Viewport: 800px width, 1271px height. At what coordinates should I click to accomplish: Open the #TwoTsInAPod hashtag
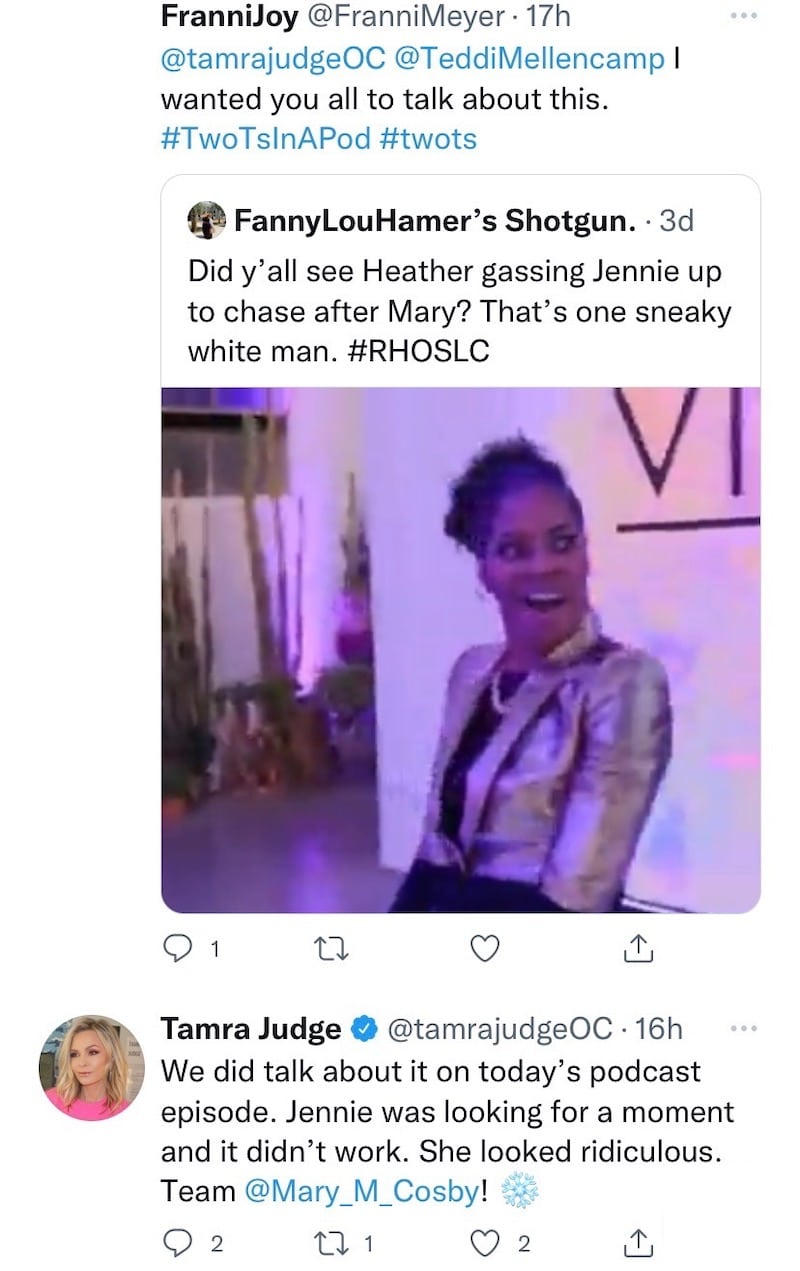click(x=265, y=138)
